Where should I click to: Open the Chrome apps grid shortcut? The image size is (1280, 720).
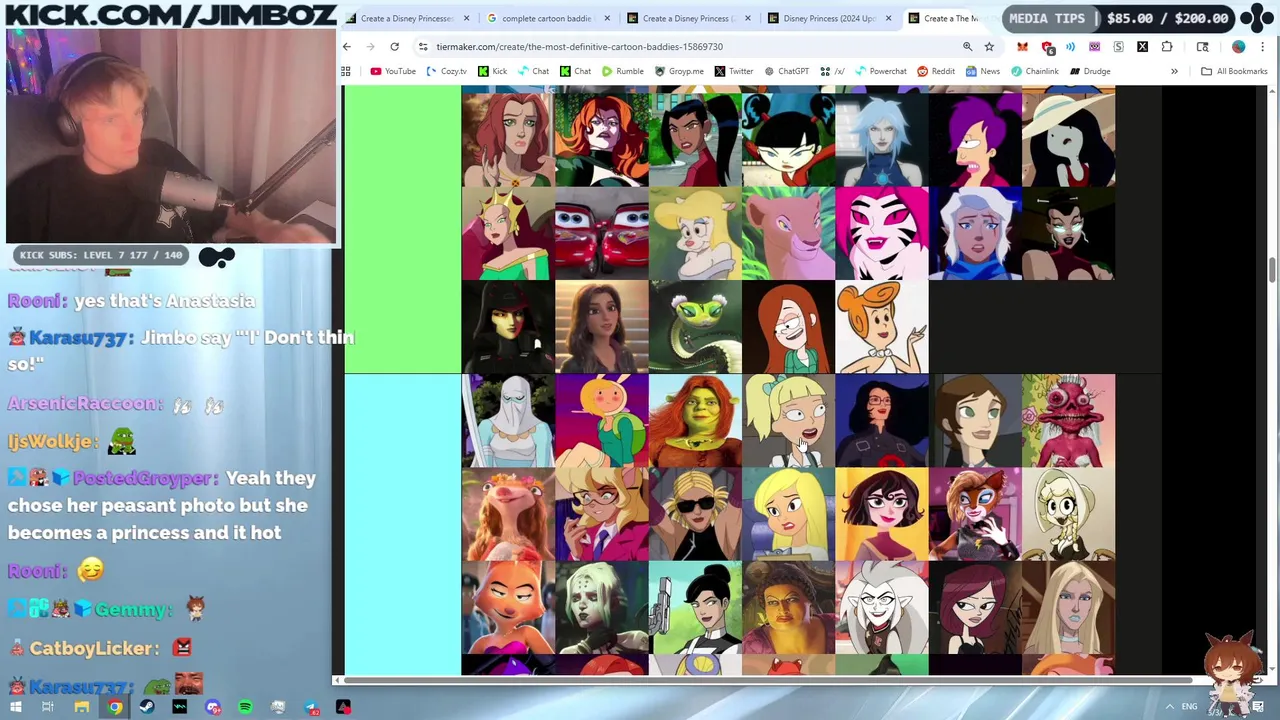click(346, 71)
